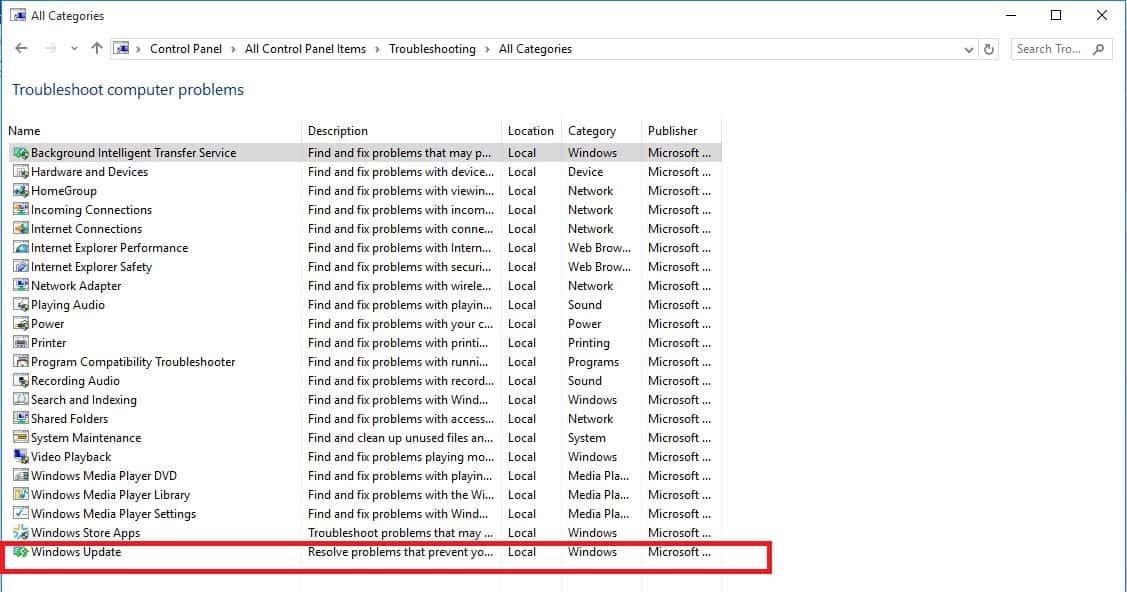
Task: Click the 'Power' category cell
Action: (x=585, y=324)
